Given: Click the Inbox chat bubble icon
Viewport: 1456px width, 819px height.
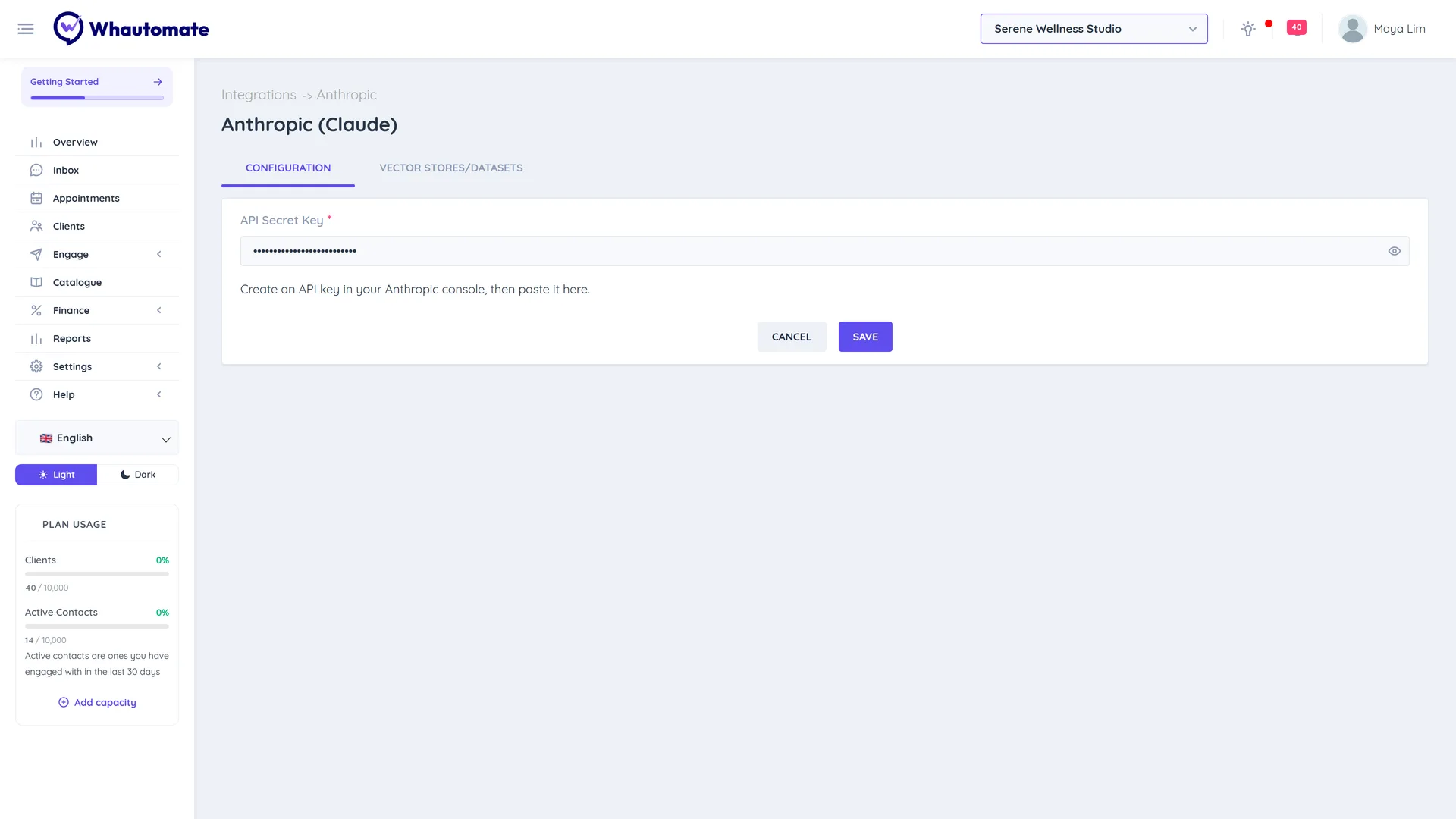Looking at the screenshot, I should click(36, 171).
